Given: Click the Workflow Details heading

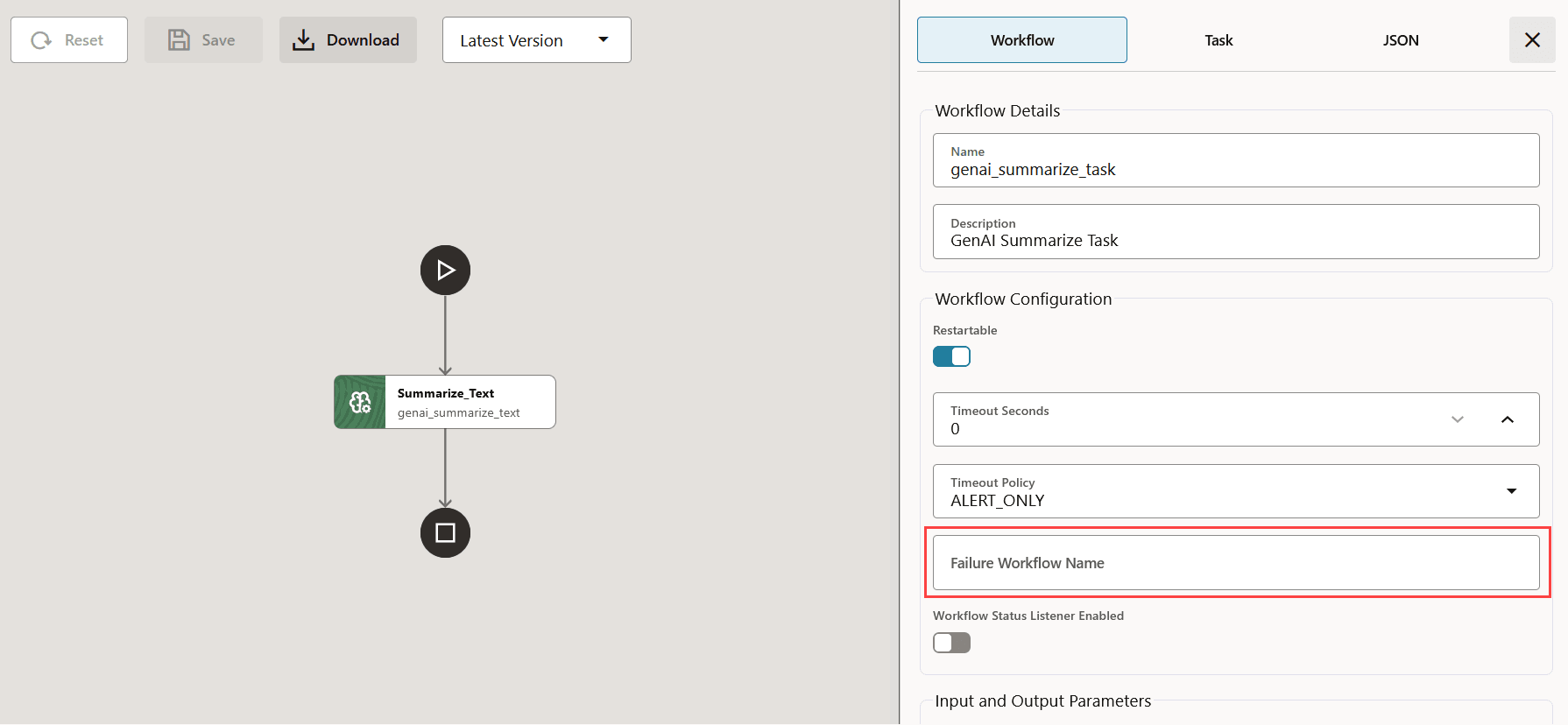Looking at the screenshot, I should (x=997, y=111).
